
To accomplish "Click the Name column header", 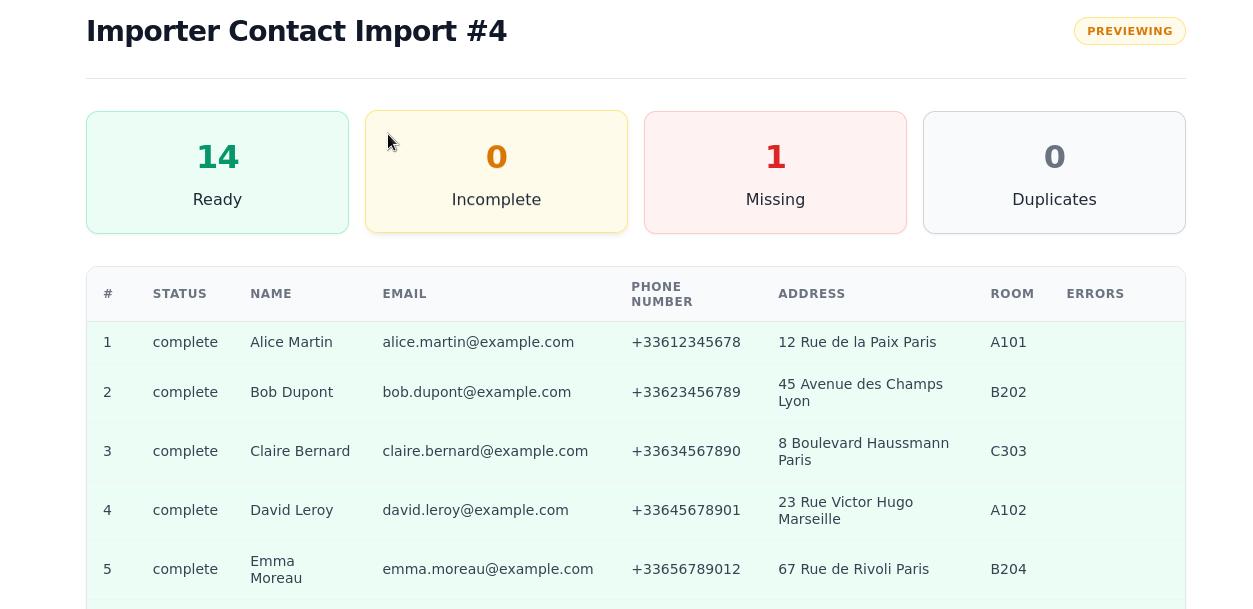I will [271, 294].
